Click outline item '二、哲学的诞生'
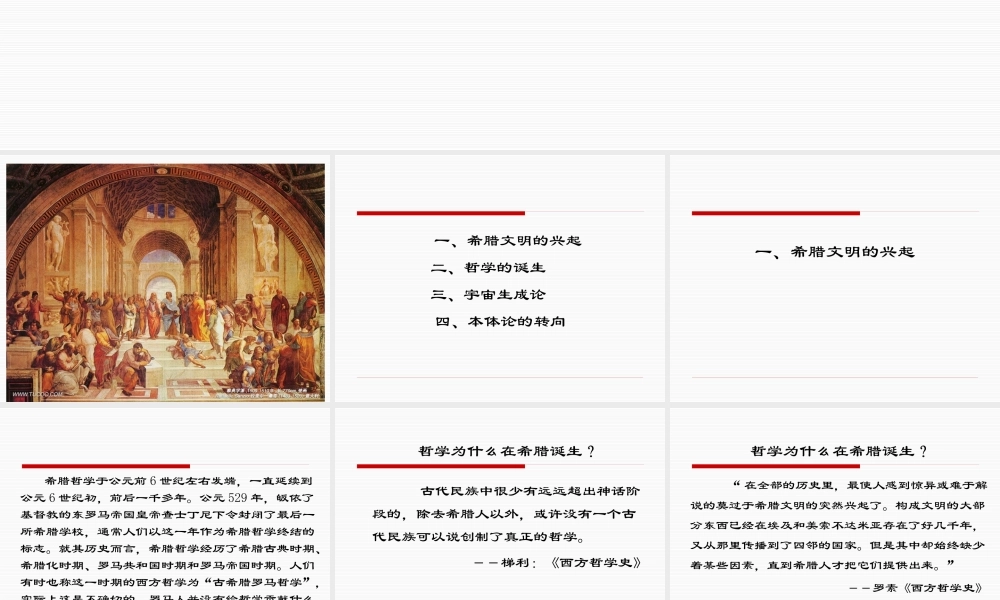The height and width of the screenshot is (600, 1000). pos(489,268)
